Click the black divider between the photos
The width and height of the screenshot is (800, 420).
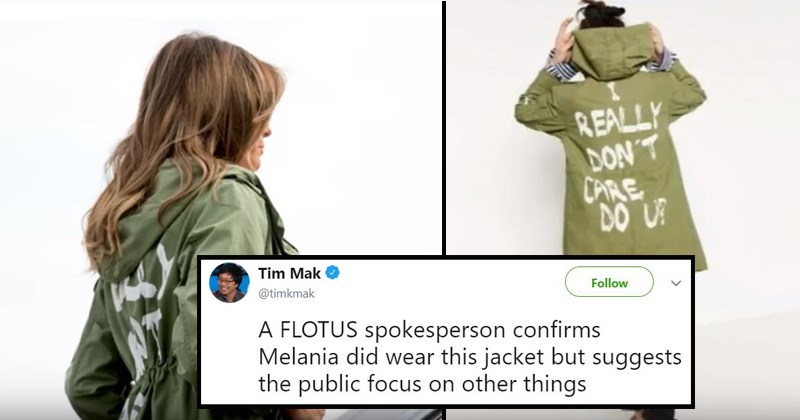point(444,128)
